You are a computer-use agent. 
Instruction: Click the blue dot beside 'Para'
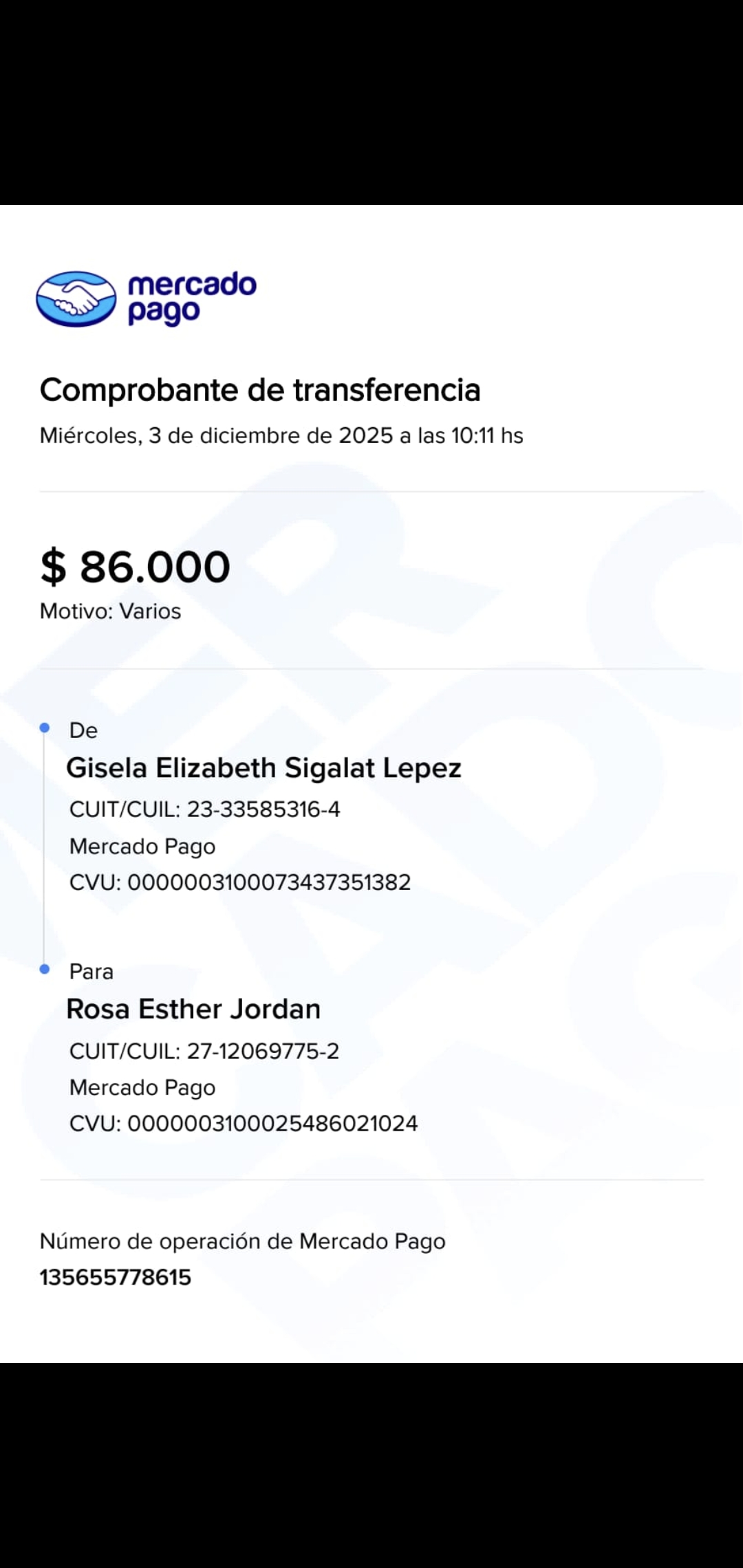point(45,969)
